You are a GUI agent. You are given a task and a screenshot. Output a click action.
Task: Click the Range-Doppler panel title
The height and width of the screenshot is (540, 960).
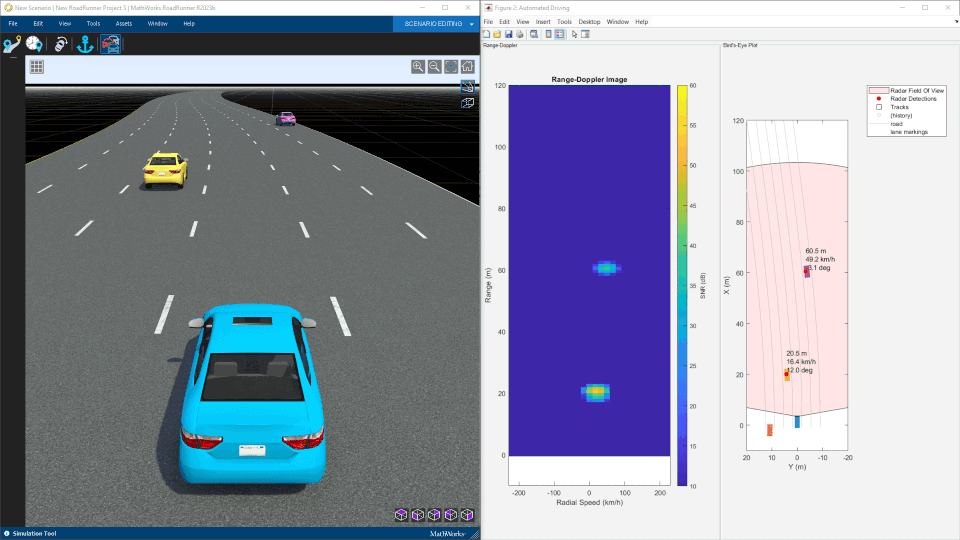pyautogui.click(x=500, y=45)
